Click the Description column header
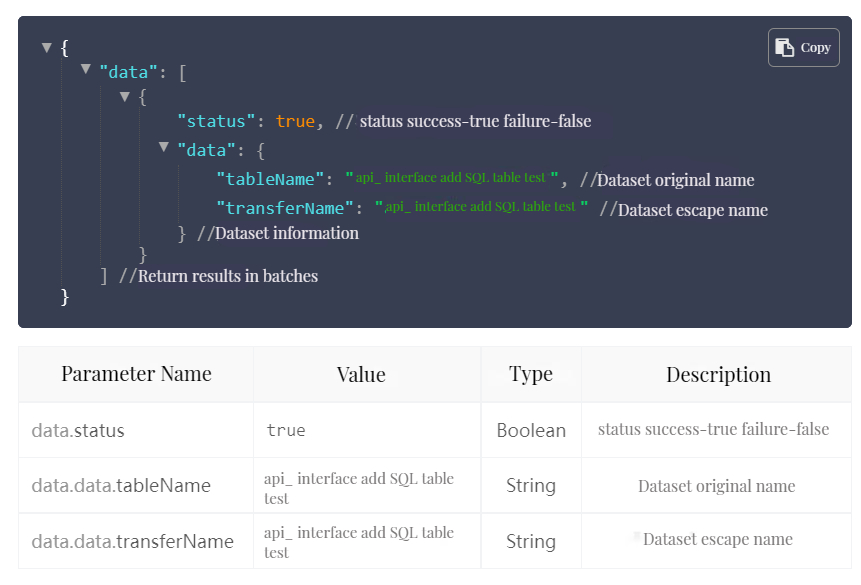861x585 pixels. pos(718,375)
